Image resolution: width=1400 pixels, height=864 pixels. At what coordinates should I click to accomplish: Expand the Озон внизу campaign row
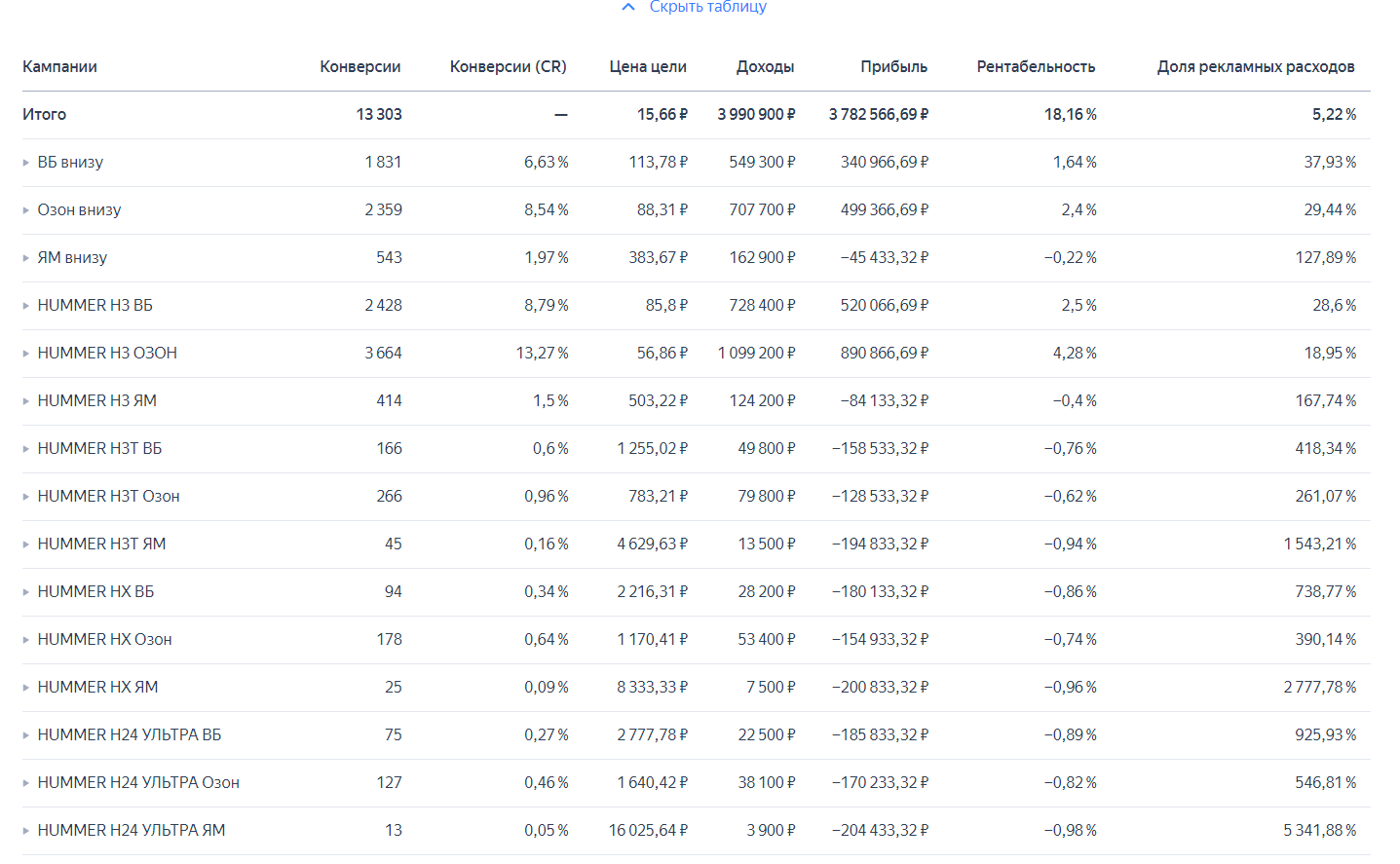coord(26,210)
